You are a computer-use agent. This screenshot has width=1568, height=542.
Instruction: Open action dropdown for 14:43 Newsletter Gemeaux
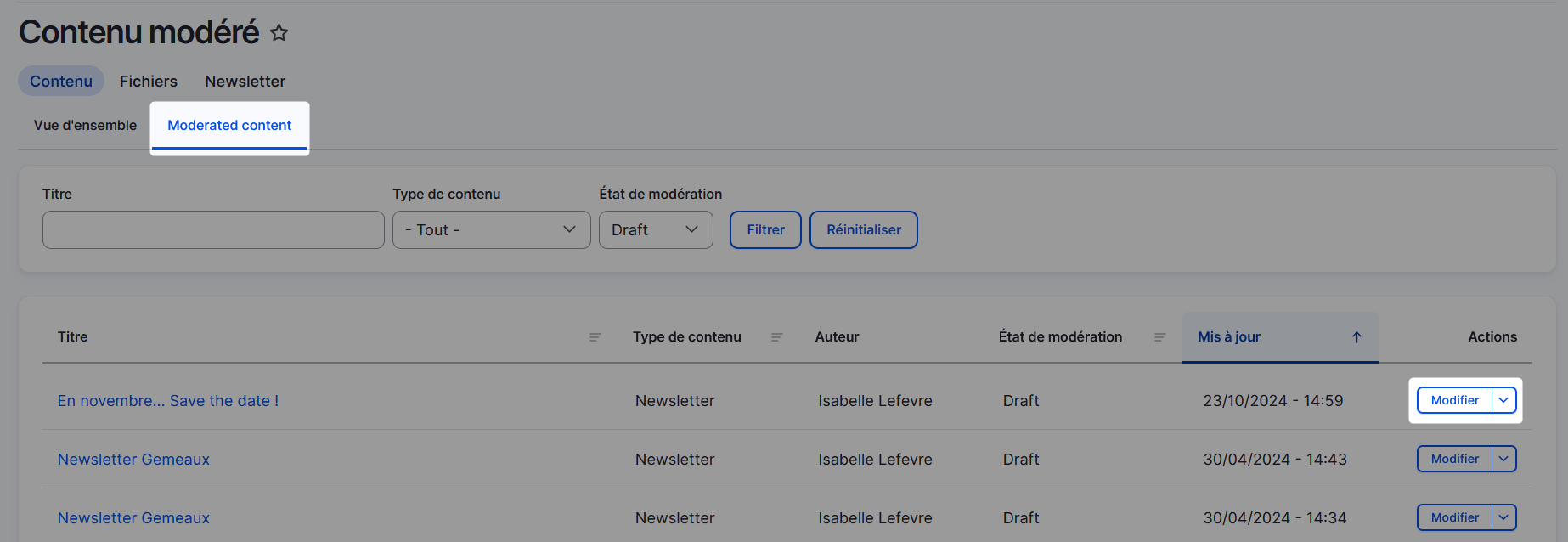coord(1503,459)
